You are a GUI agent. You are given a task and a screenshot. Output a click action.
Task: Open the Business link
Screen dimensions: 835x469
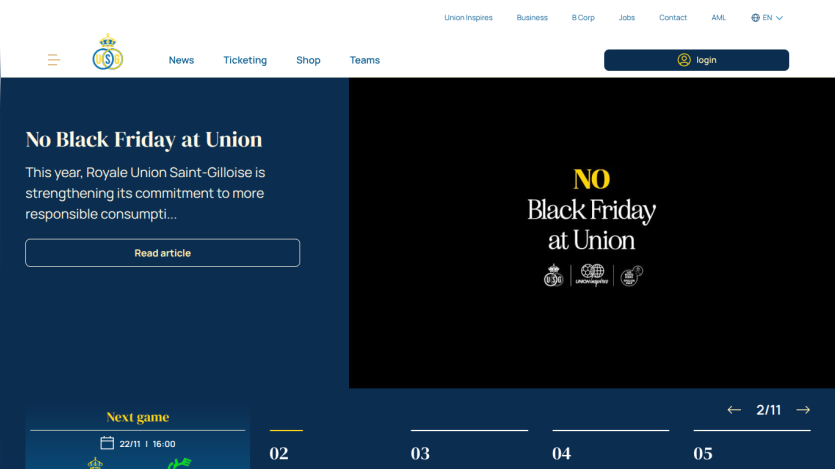tap(532, 18)
